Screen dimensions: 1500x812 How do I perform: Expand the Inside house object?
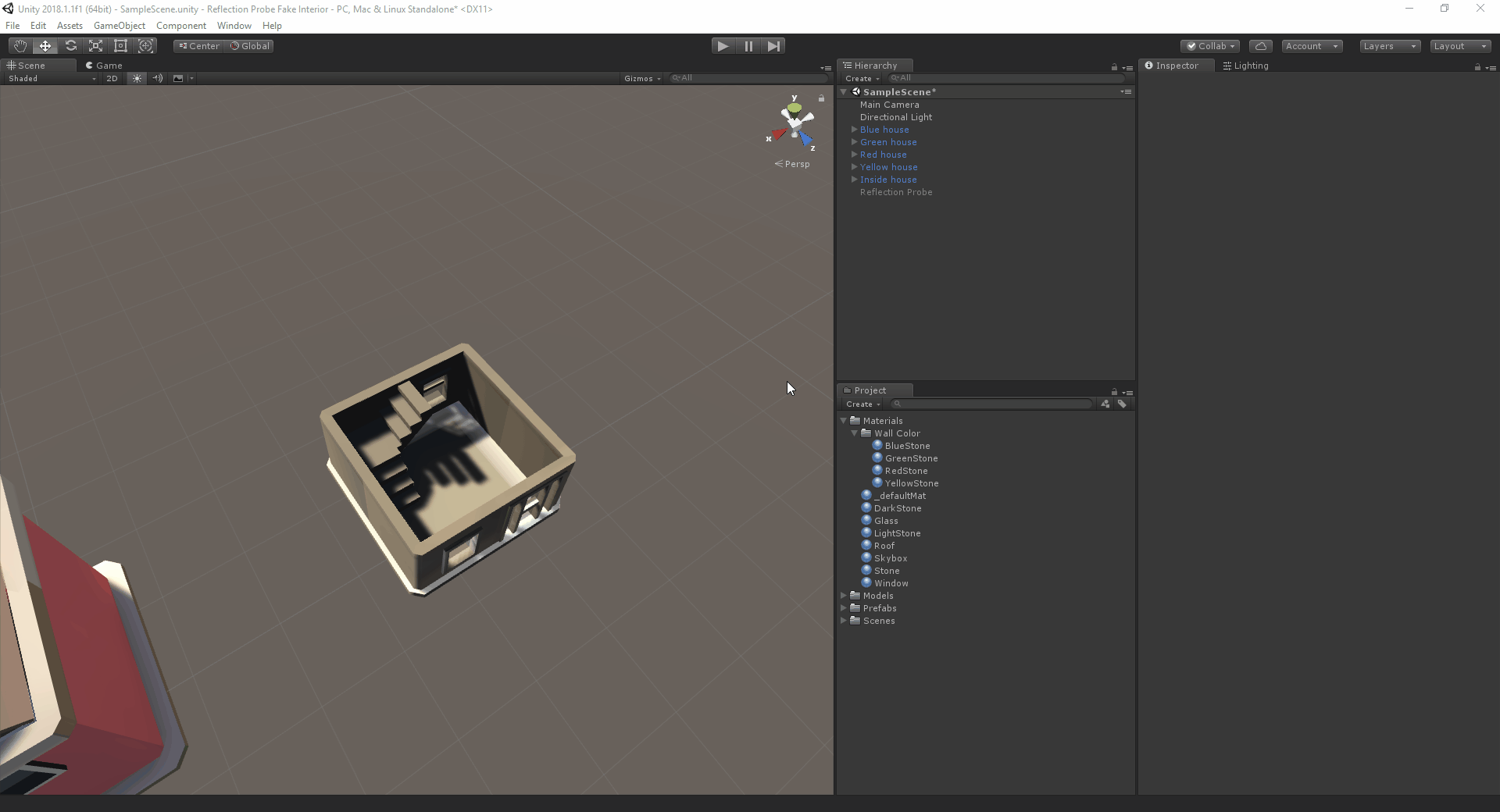coord(854,180)
